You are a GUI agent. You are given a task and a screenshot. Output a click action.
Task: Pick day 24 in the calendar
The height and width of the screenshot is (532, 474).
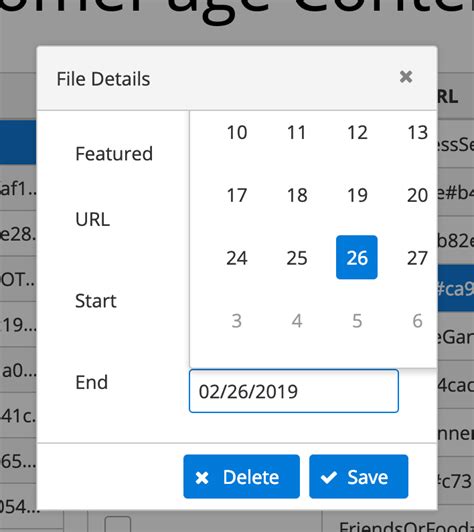tap(237, 258)
